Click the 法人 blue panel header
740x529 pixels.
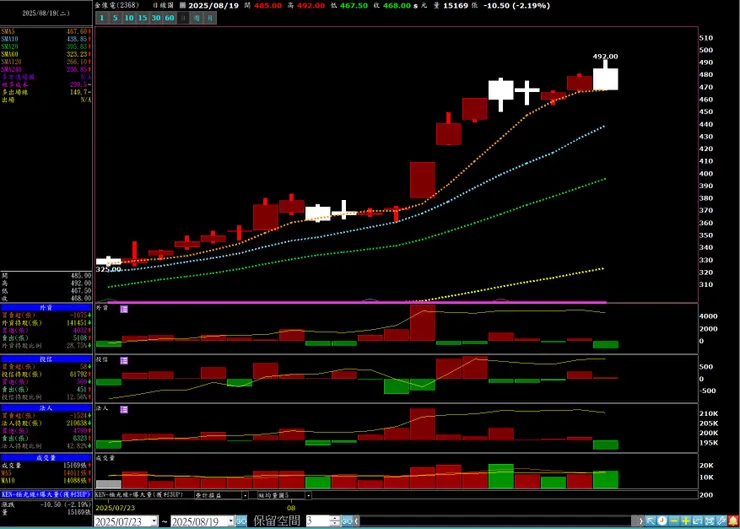46,408
